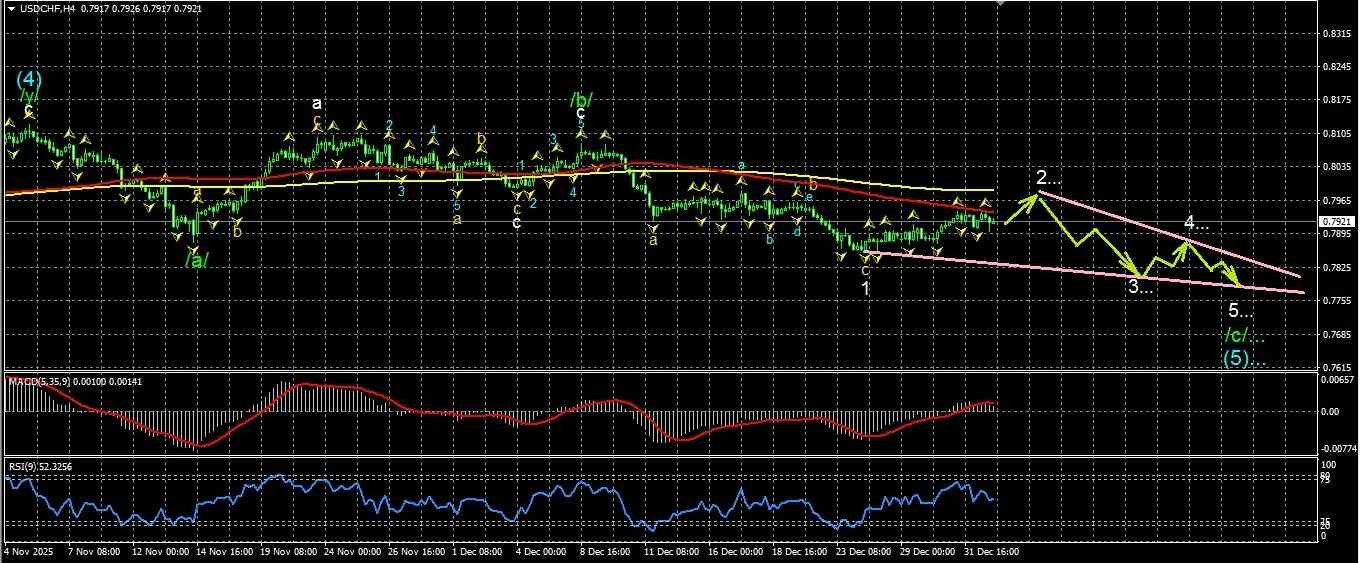Click the projected wave label 4...
This screenshot has height=563, width=1360.
[1196, 221]
